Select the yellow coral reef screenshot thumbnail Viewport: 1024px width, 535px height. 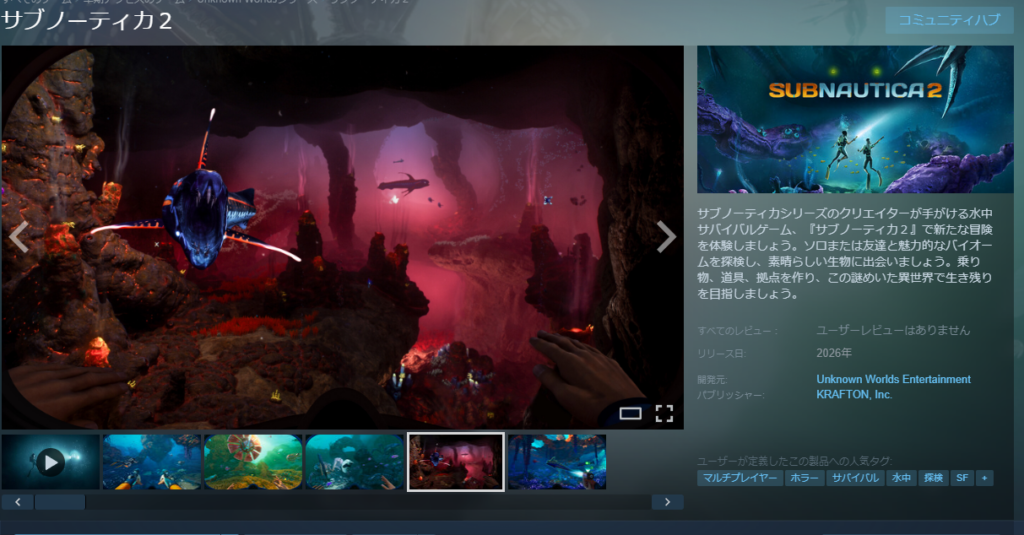pos(253,461)
